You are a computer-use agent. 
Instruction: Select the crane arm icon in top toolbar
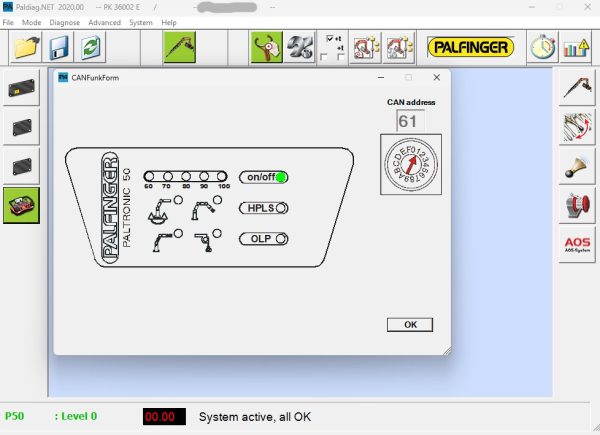point(179,47)
